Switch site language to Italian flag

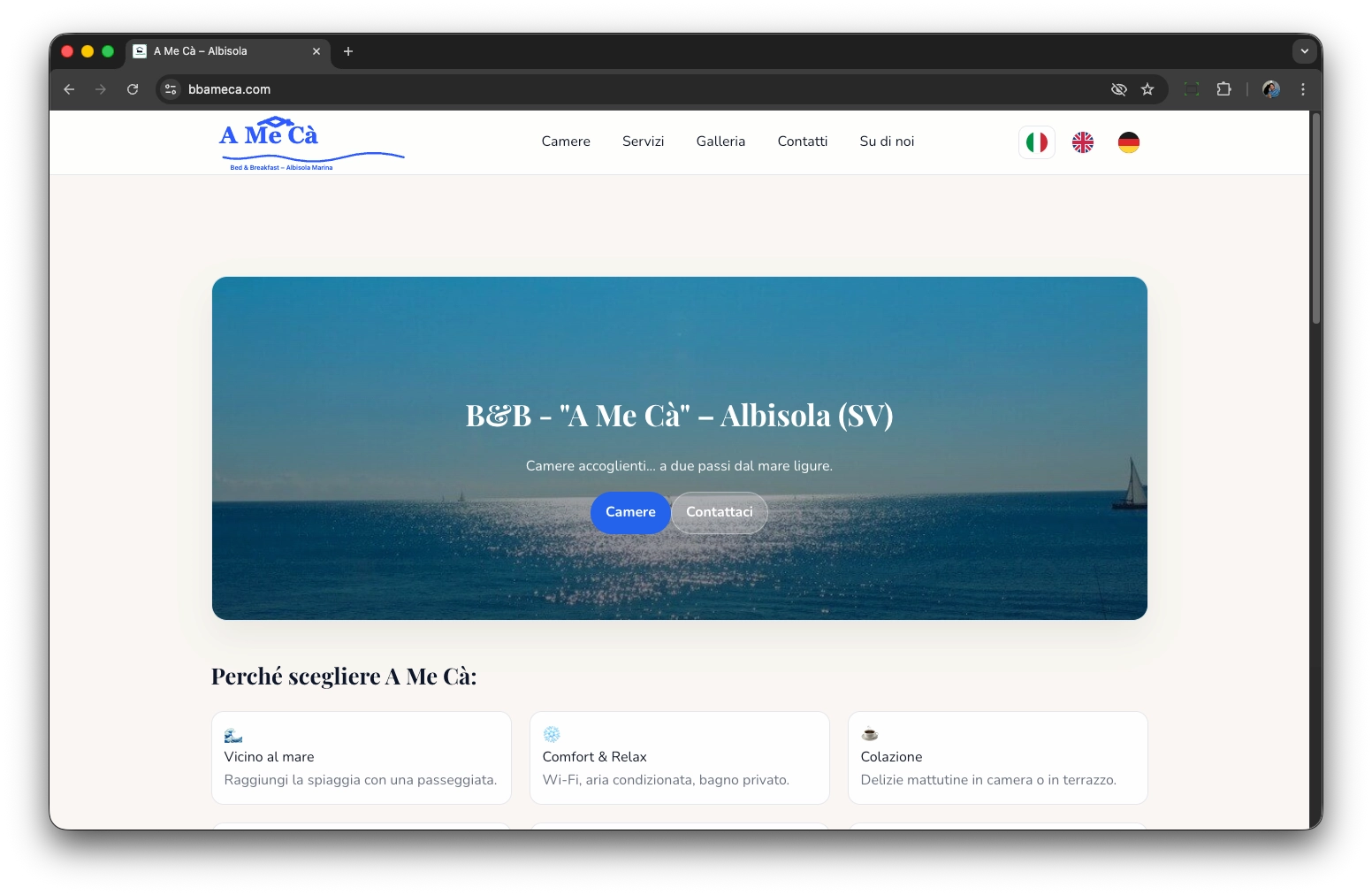click(x=1036, y=142)
